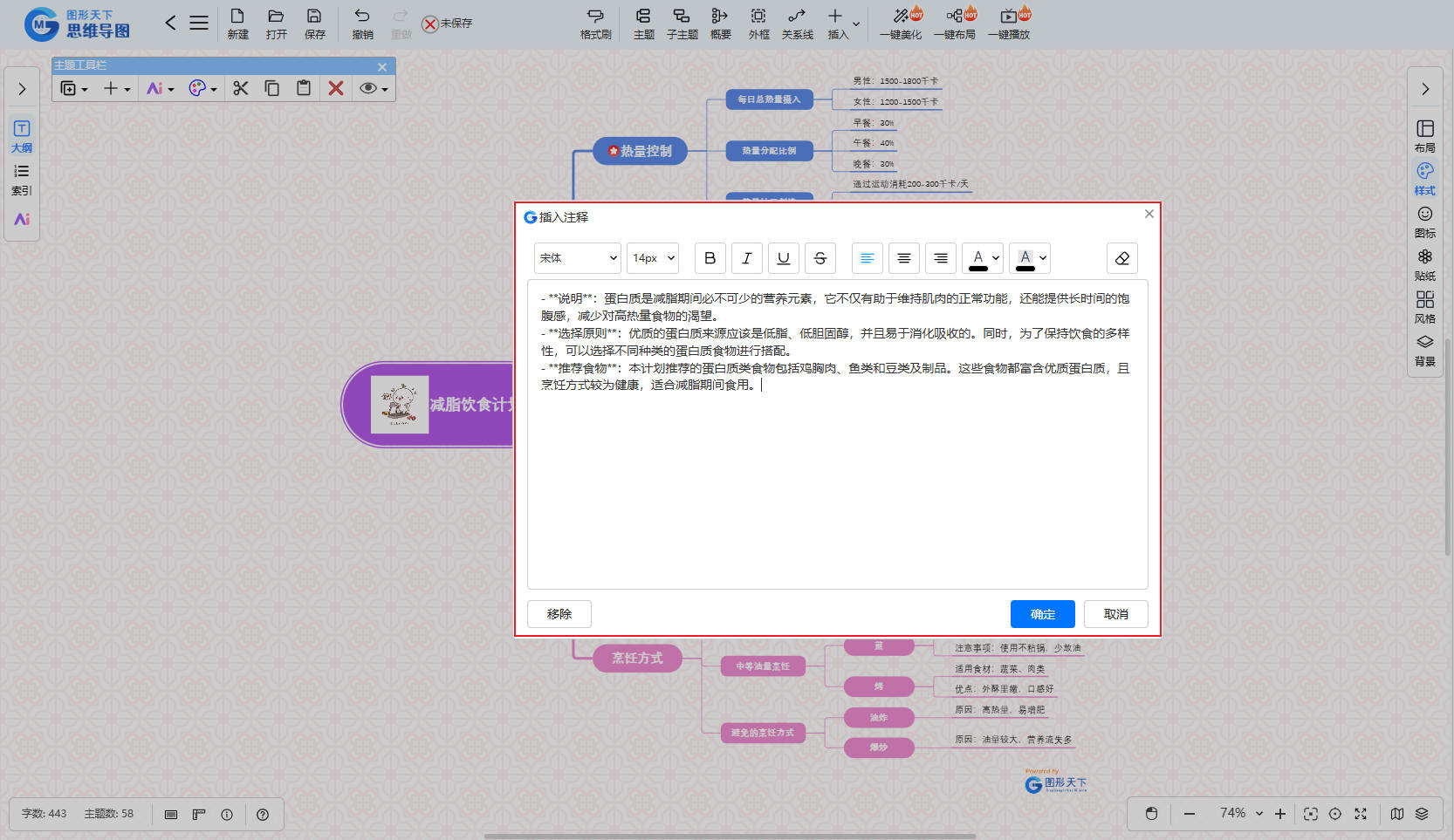Switch to the Outline (大纲) tab
1454x840 pixels.
[22, 136]
